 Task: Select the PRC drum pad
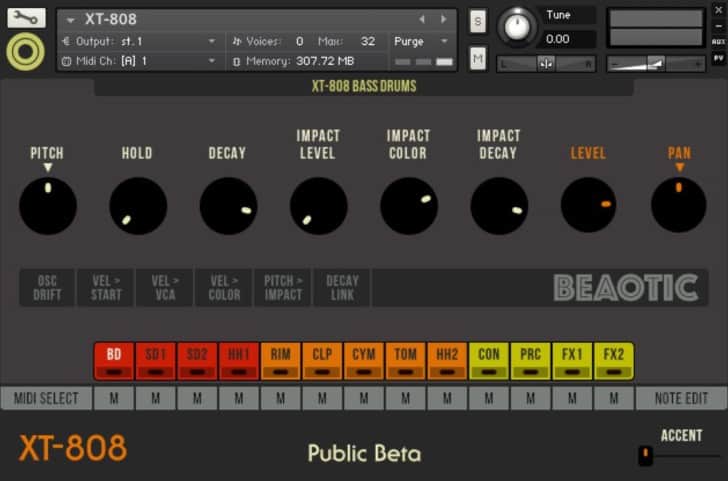pos(530,361)
